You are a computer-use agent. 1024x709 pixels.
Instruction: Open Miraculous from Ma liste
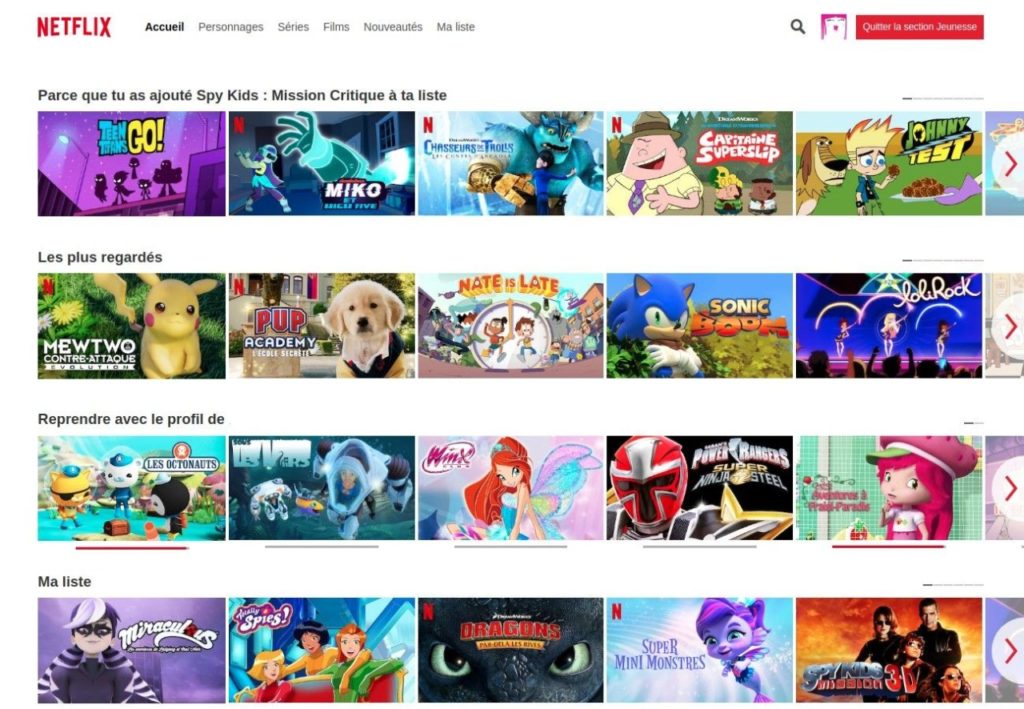click(131, 650)
